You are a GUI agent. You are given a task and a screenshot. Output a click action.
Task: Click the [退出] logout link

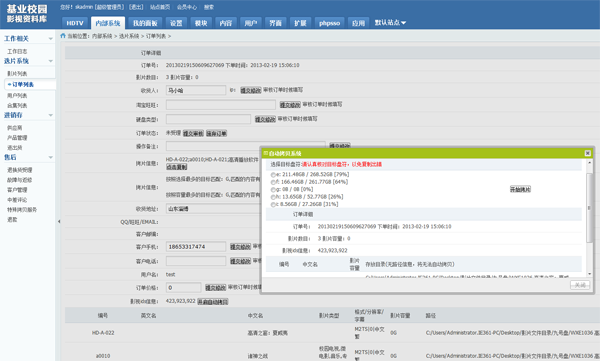[136, 7]
